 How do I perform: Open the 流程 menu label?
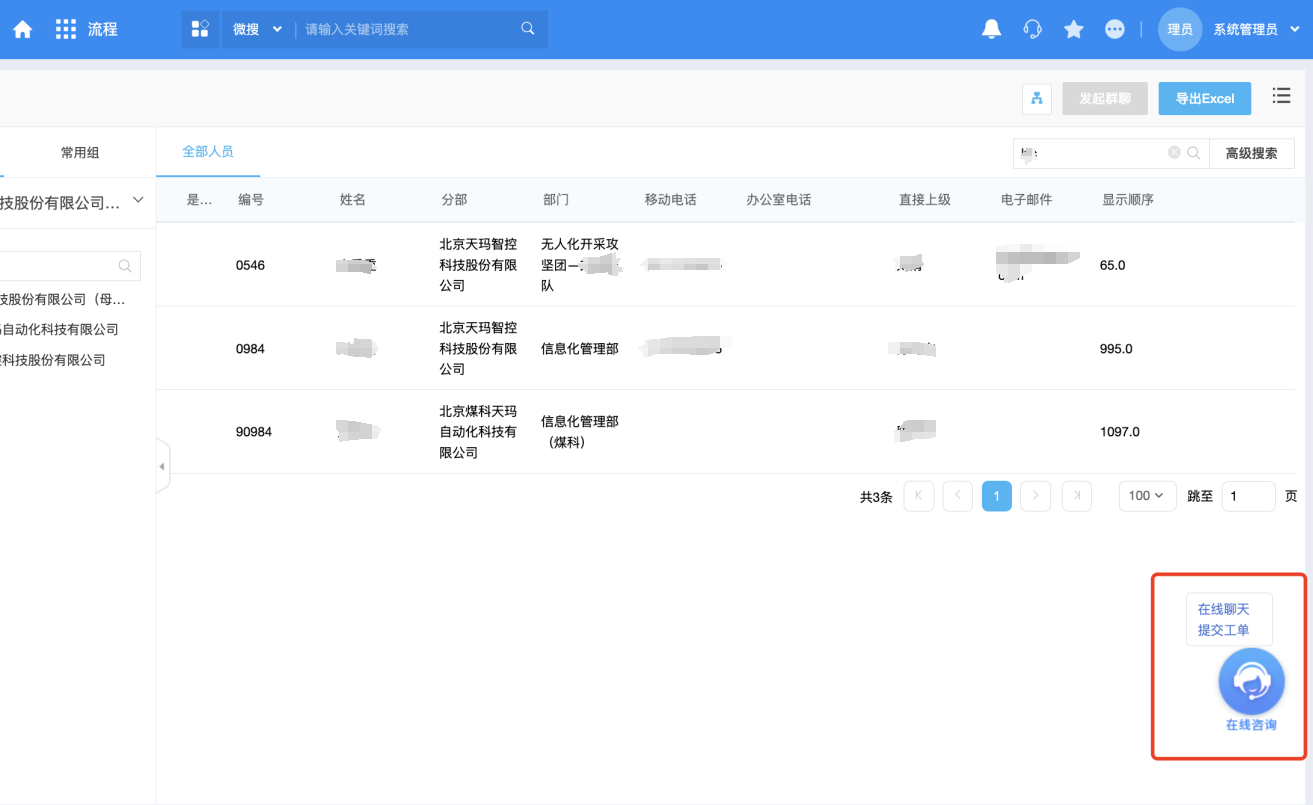pyautogui.click(x=103, y=30)
